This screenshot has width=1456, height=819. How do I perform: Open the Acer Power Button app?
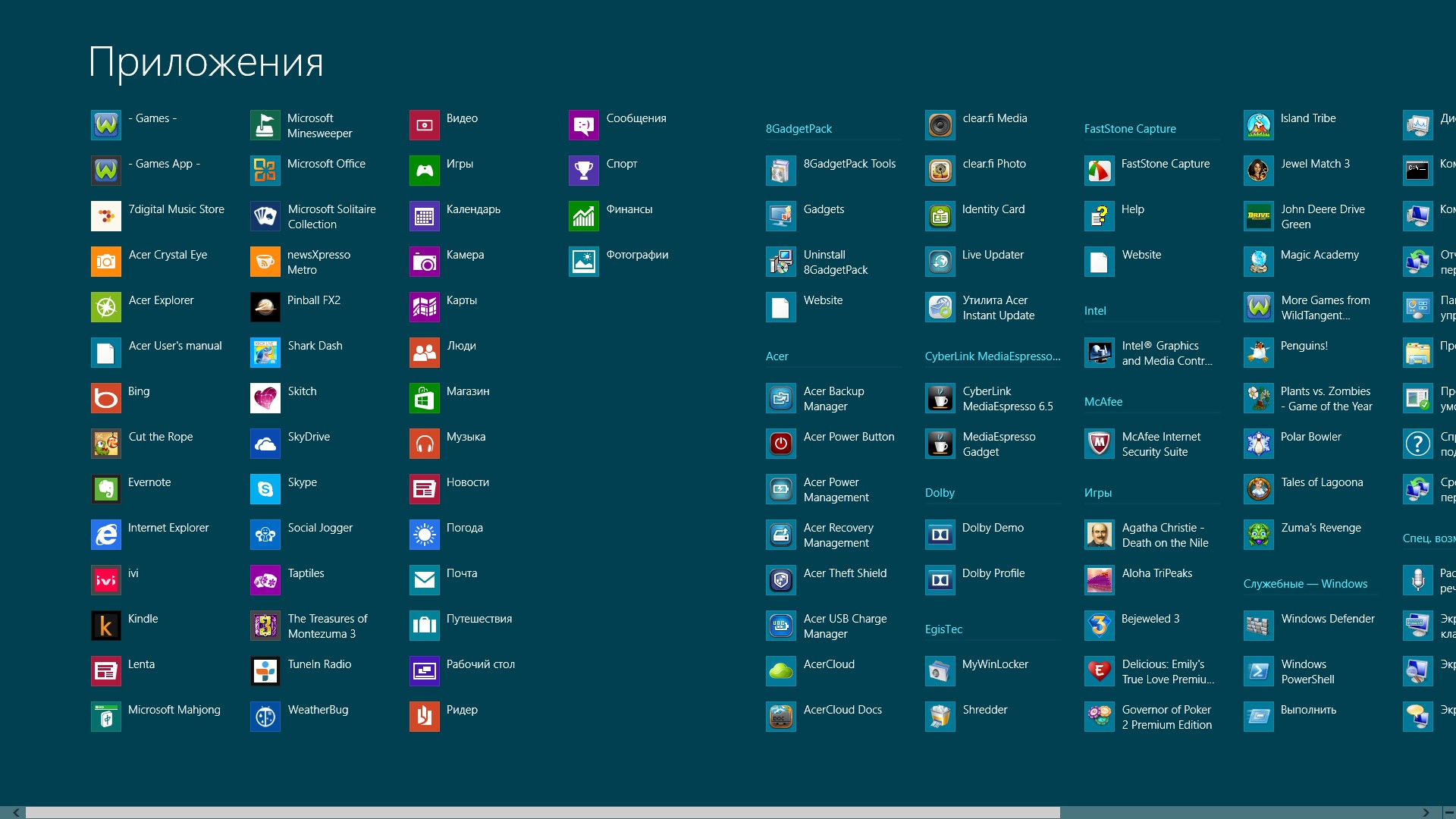781,444
